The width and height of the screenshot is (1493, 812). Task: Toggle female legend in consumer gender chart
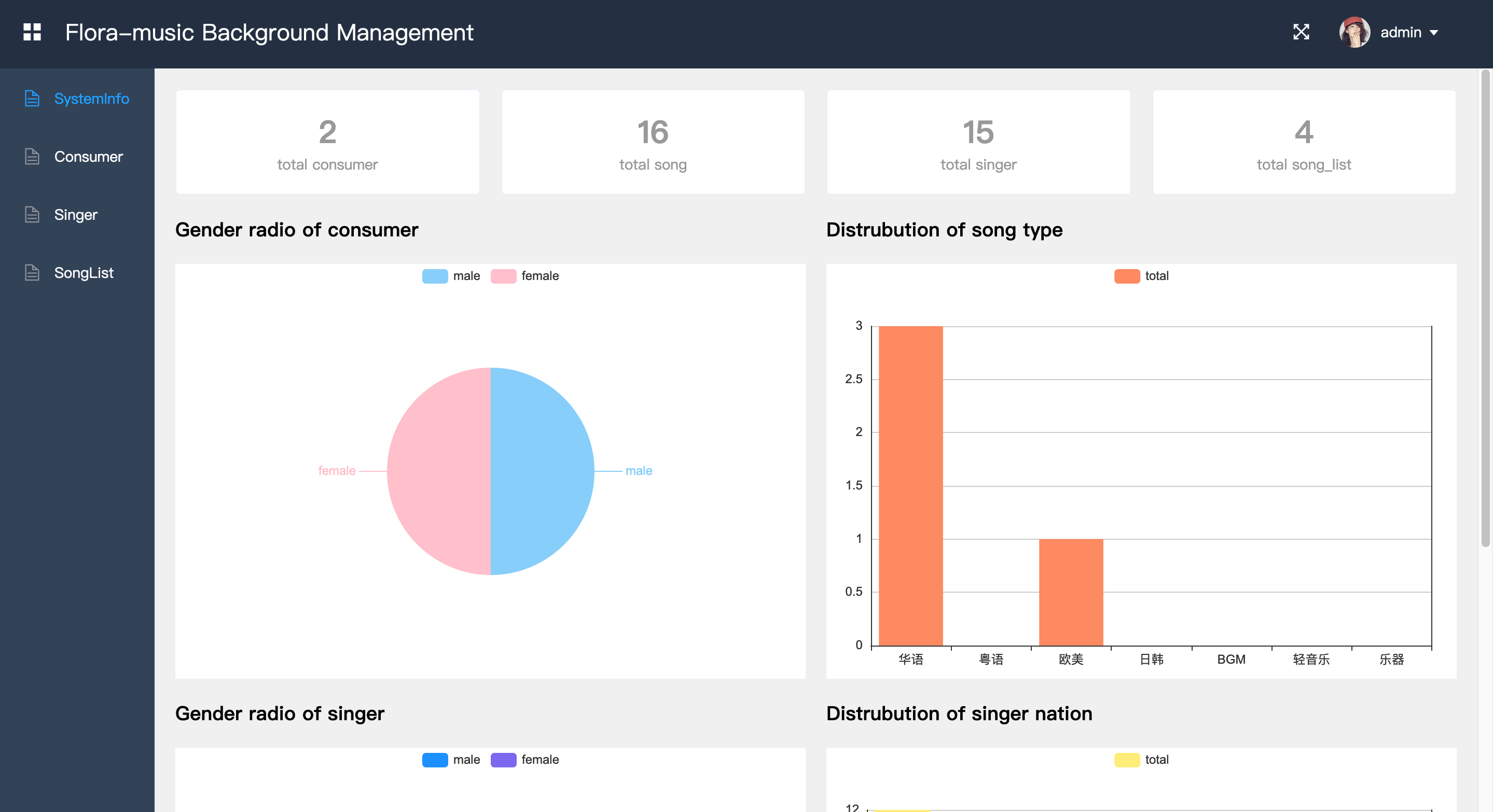pyautogui.click(x=503, y=276)
